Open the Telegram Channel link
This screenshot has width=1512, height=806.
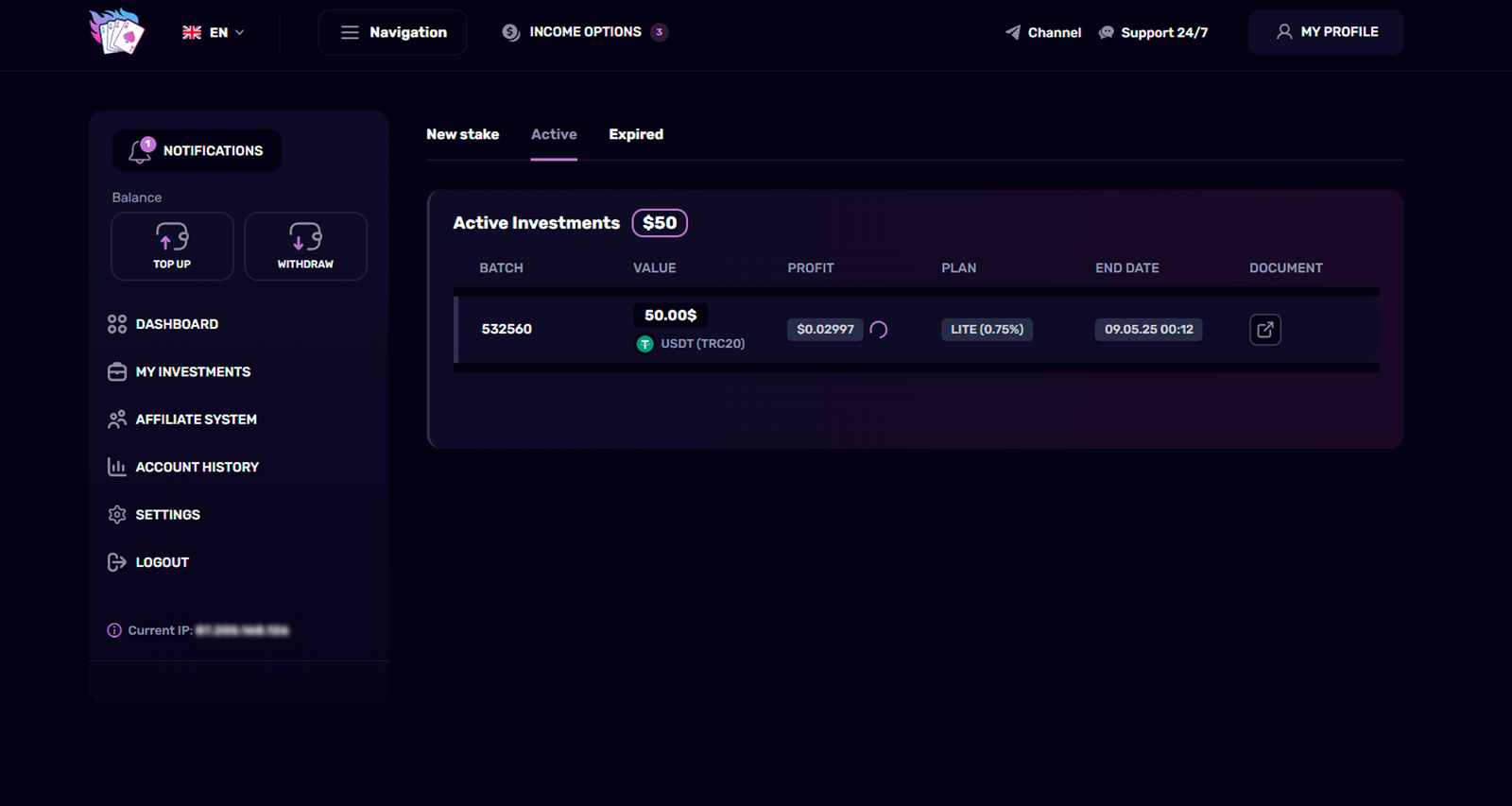click(x=1042, y=32)
